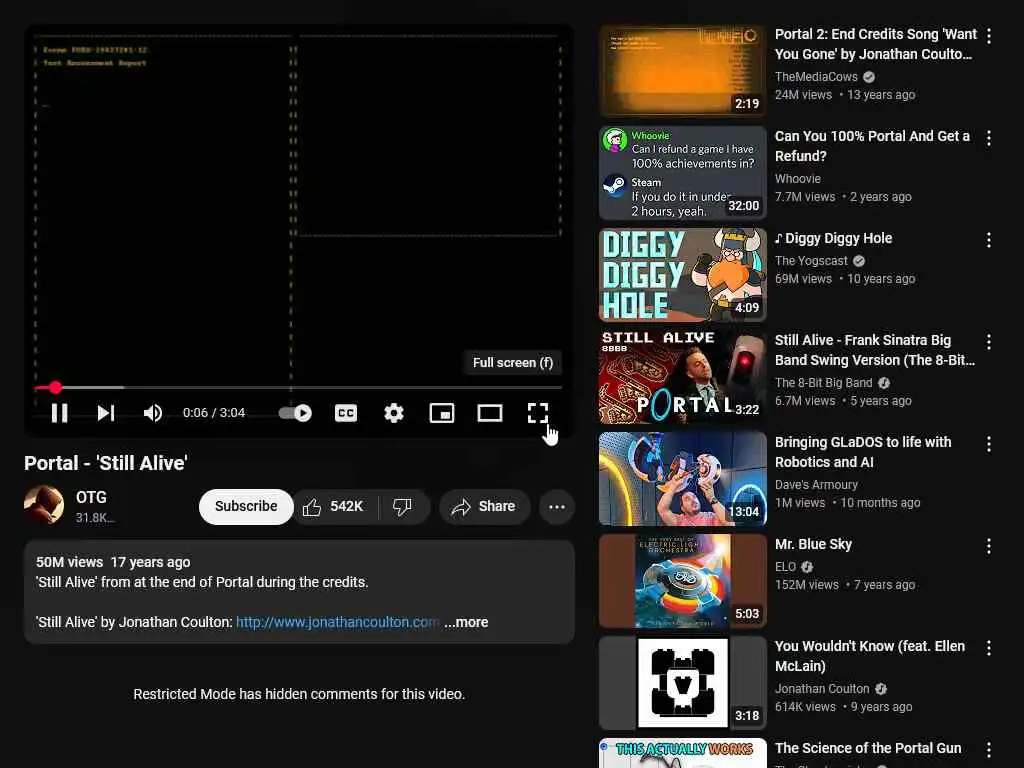This screenshot has height=768, width=1024.
Task: Open the jonathancoulton.com link
Action: click(338, 622)
